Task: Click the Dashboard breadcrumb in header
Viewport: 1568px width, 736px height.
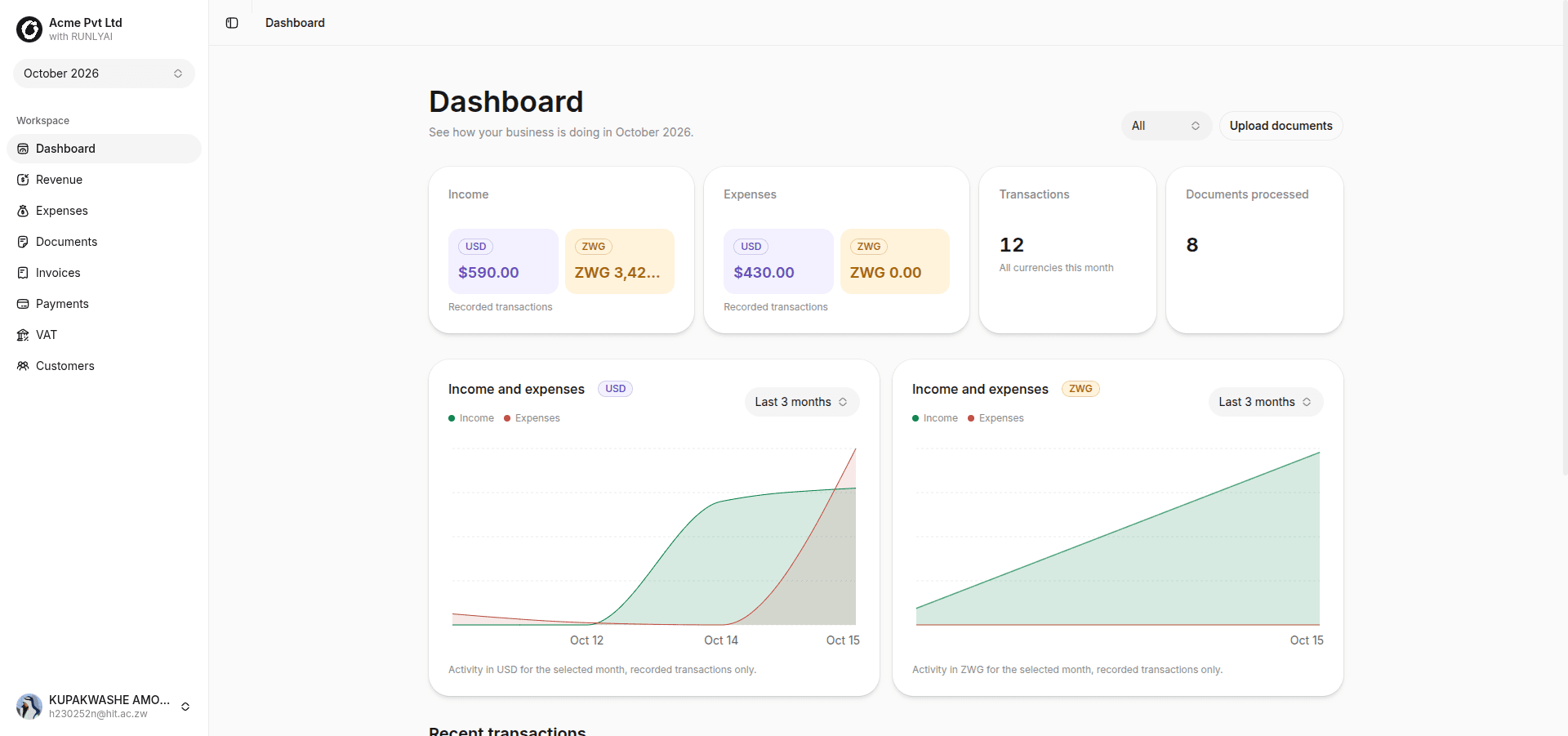Action: tap(295, 23)
